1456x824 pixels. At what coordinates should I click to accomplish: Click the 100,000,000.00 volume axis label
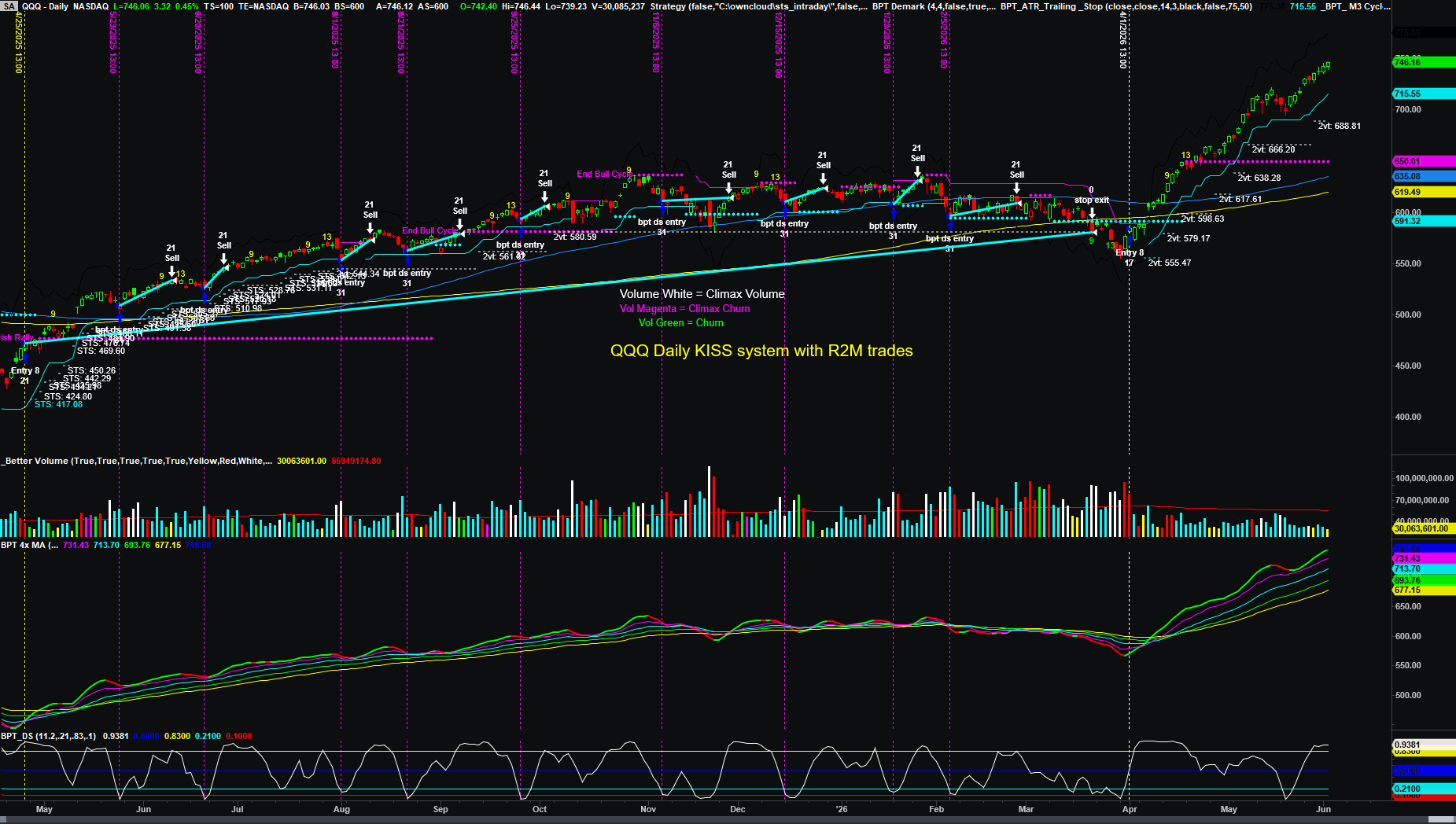click(x=1425, y=478)
